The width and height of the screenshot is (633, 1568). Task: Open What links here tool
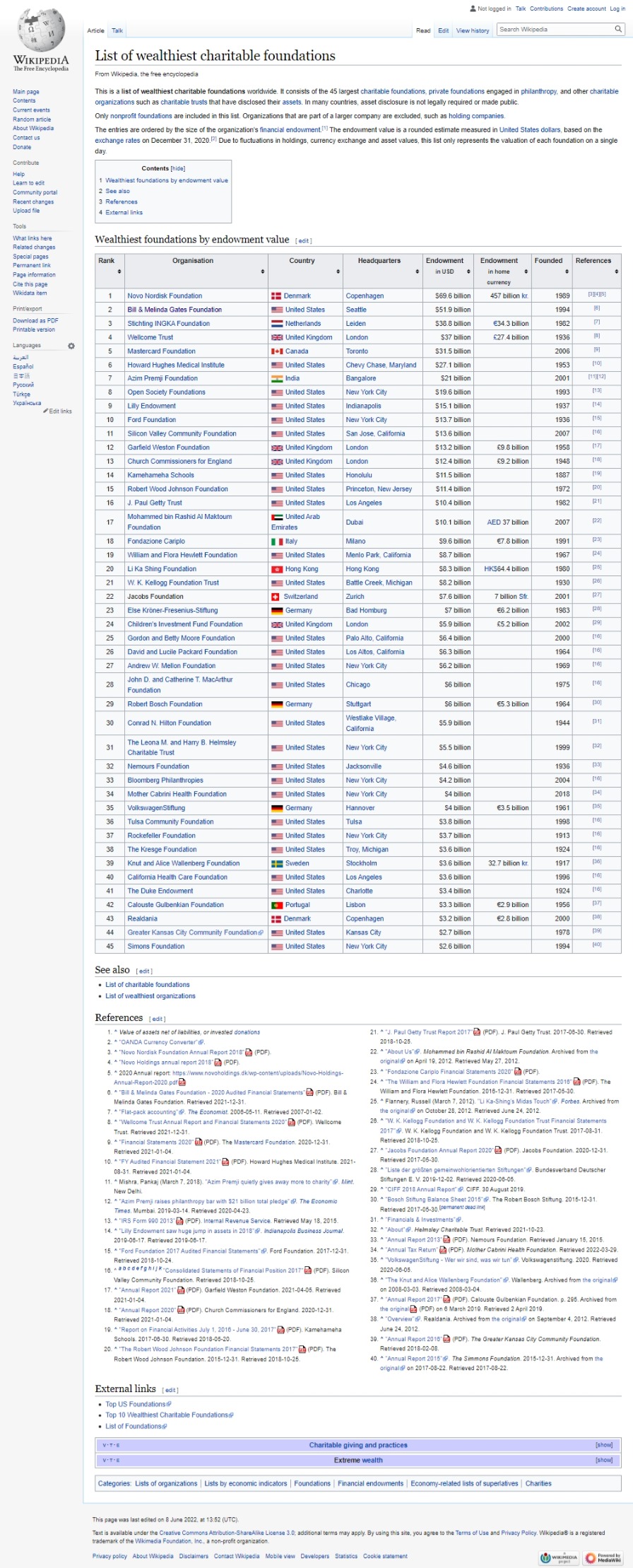[32, 238]
